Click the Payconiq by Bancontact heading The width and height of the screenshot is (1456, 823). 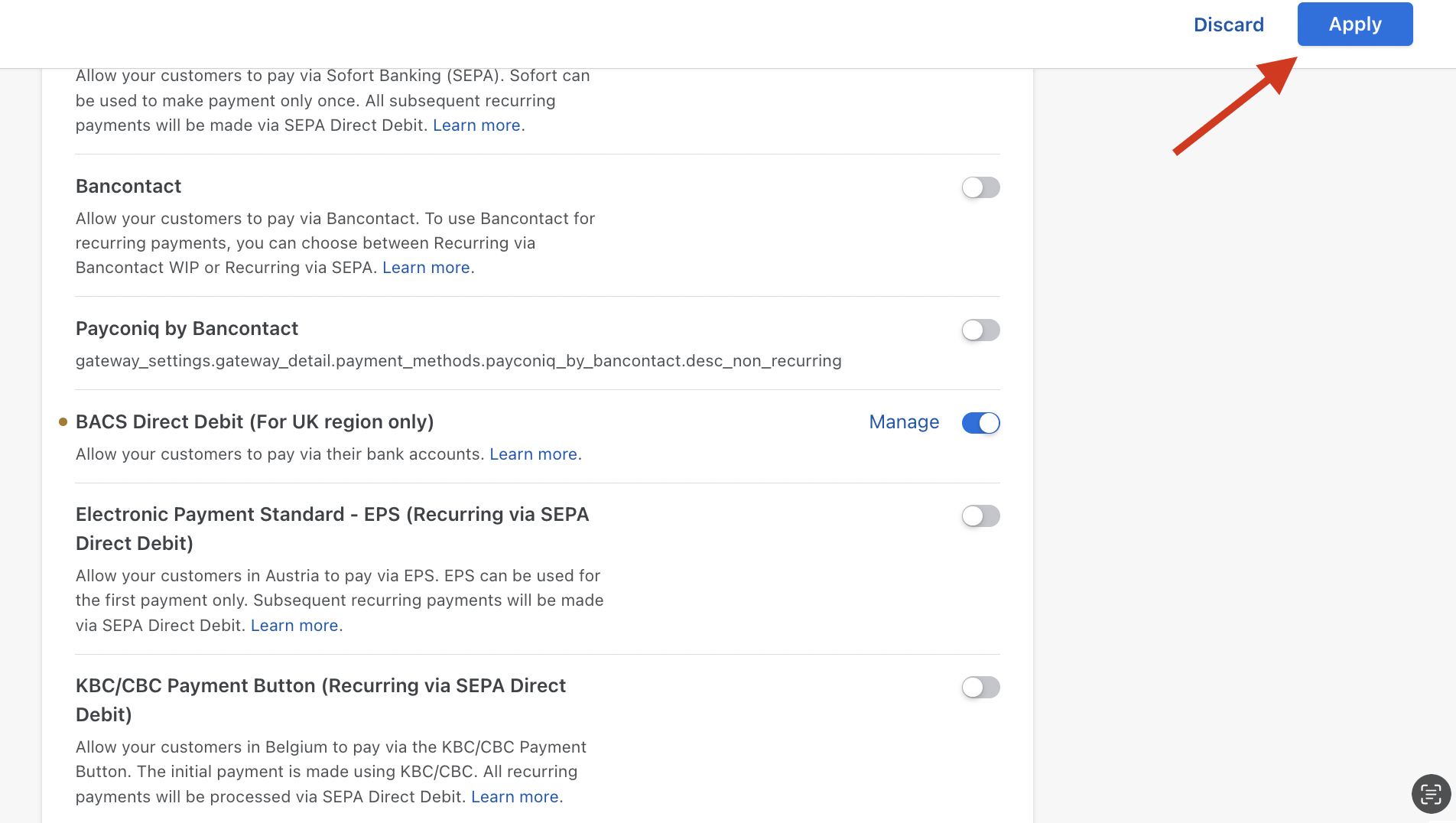(x=187, y=329)
